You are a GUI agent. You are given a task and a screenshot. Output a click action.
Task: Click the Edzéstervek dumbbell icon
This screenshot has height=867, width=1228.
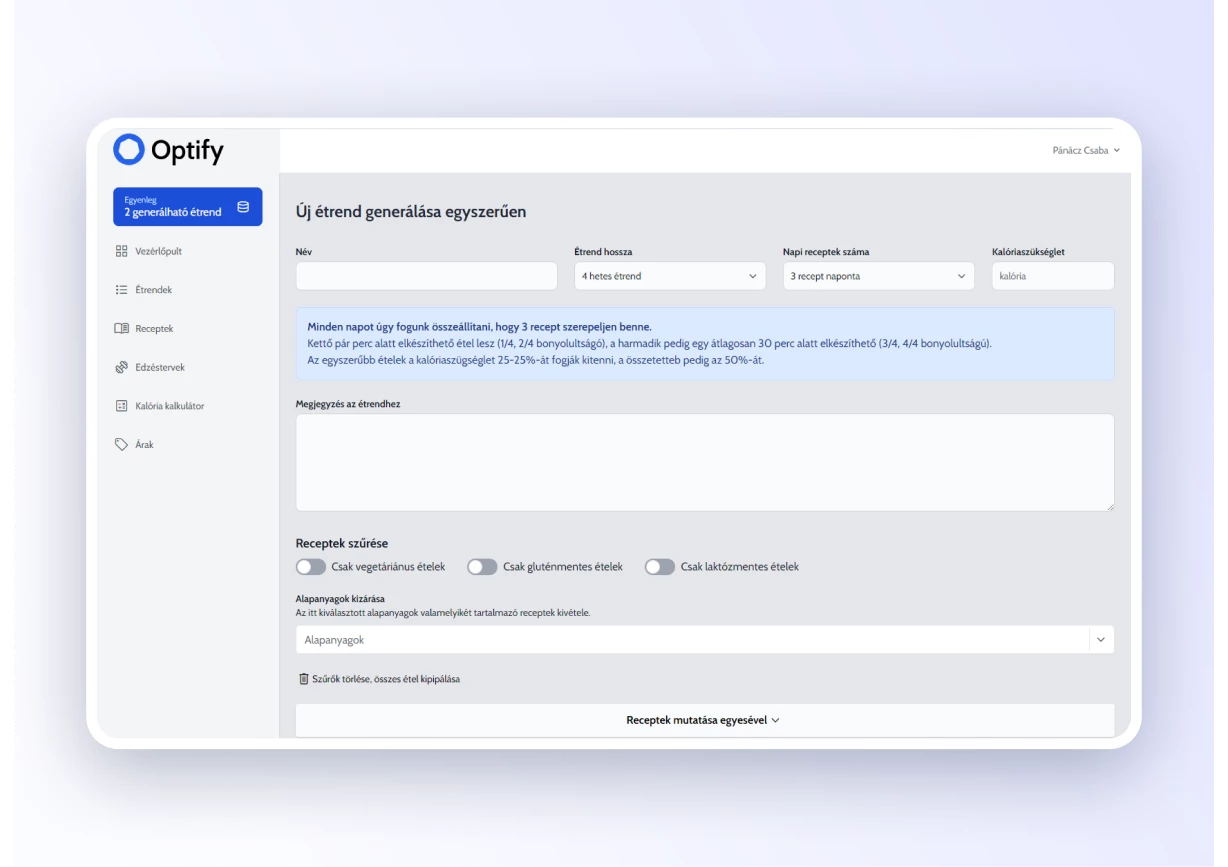[x=121, y=367]
